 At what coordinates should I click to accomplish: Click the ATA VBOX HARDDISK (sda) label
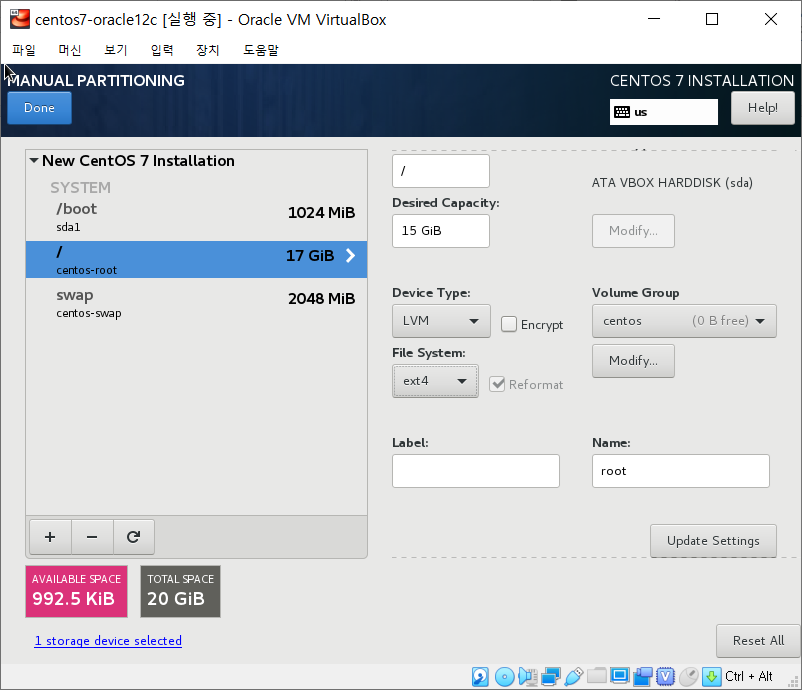pyautogui.click(x=672, y=183)
